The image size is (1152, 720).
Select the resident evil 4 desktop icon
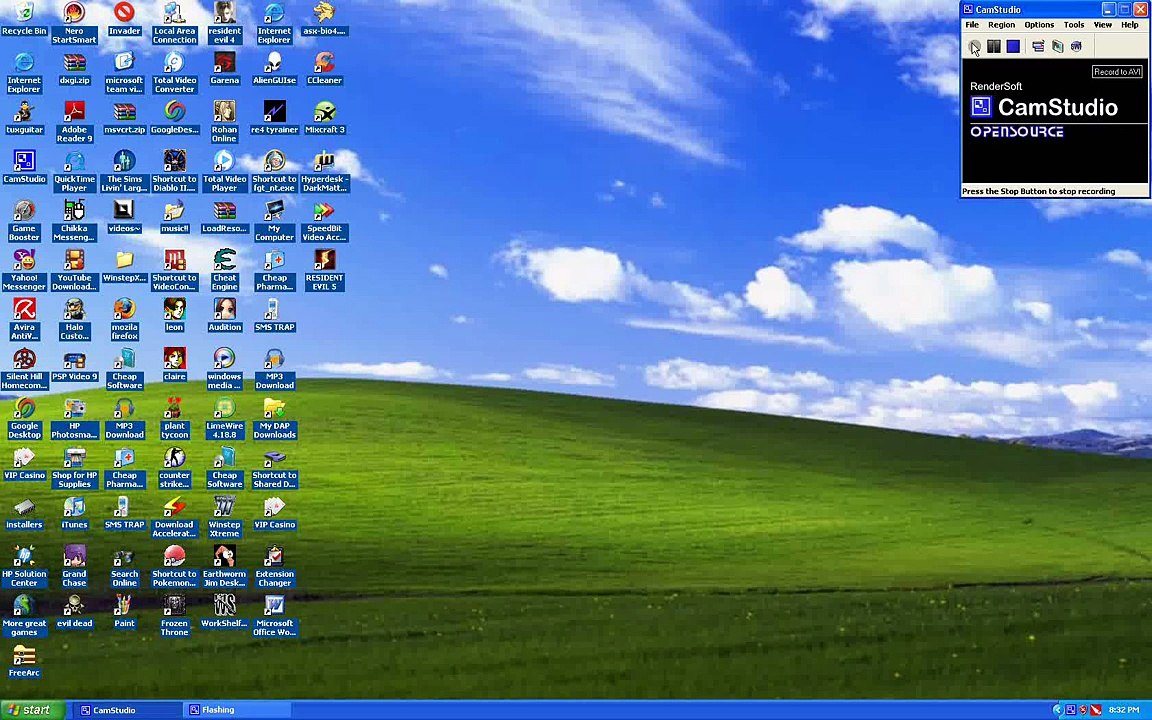[224, 23]
